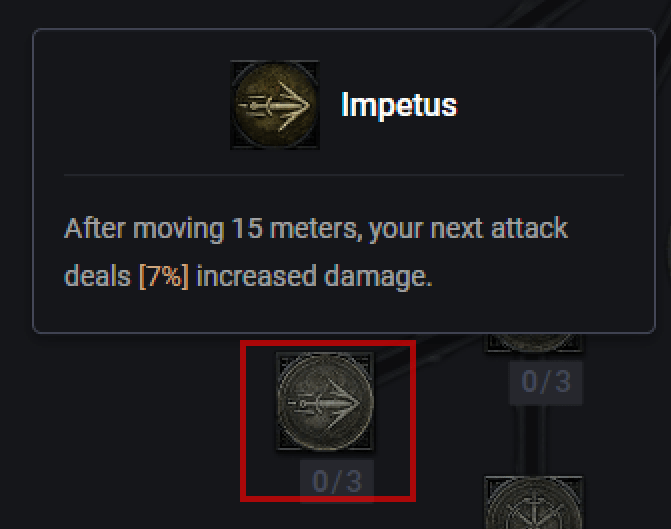The height and width of the screenshot is (529, 671).
Task: Click the Impetus arrow skill node
Action: [x=325, y=402]
